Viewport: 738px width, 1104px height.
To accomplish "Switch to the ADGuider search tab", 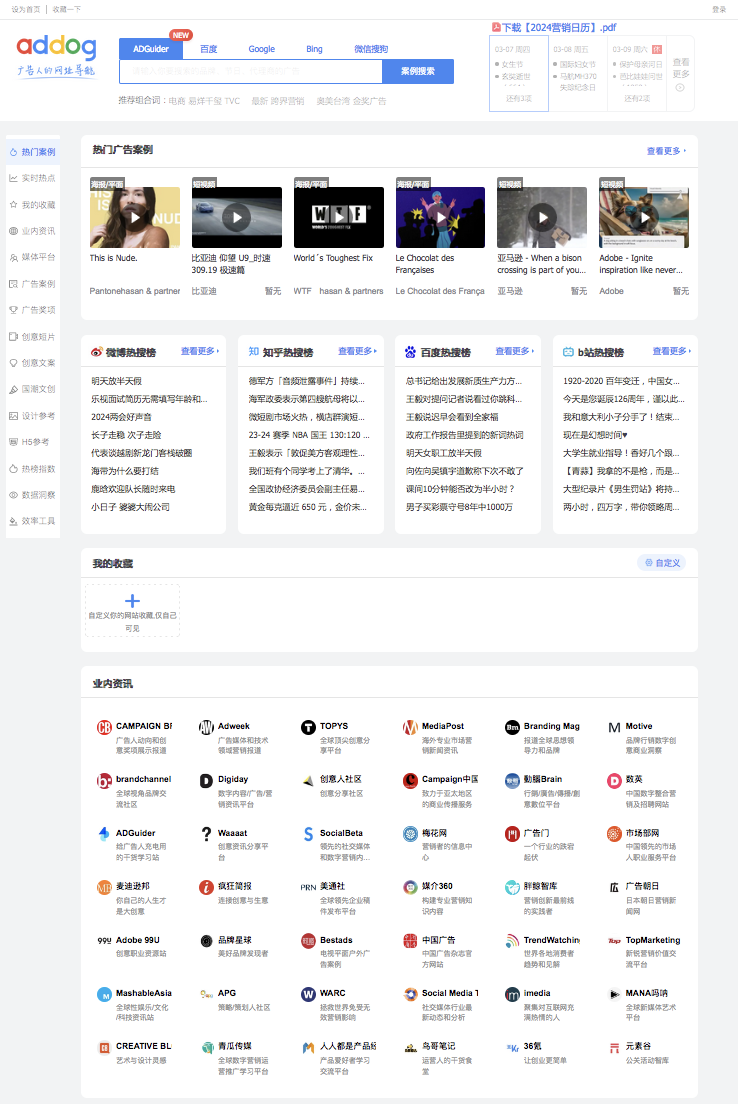I will point(151,49).
